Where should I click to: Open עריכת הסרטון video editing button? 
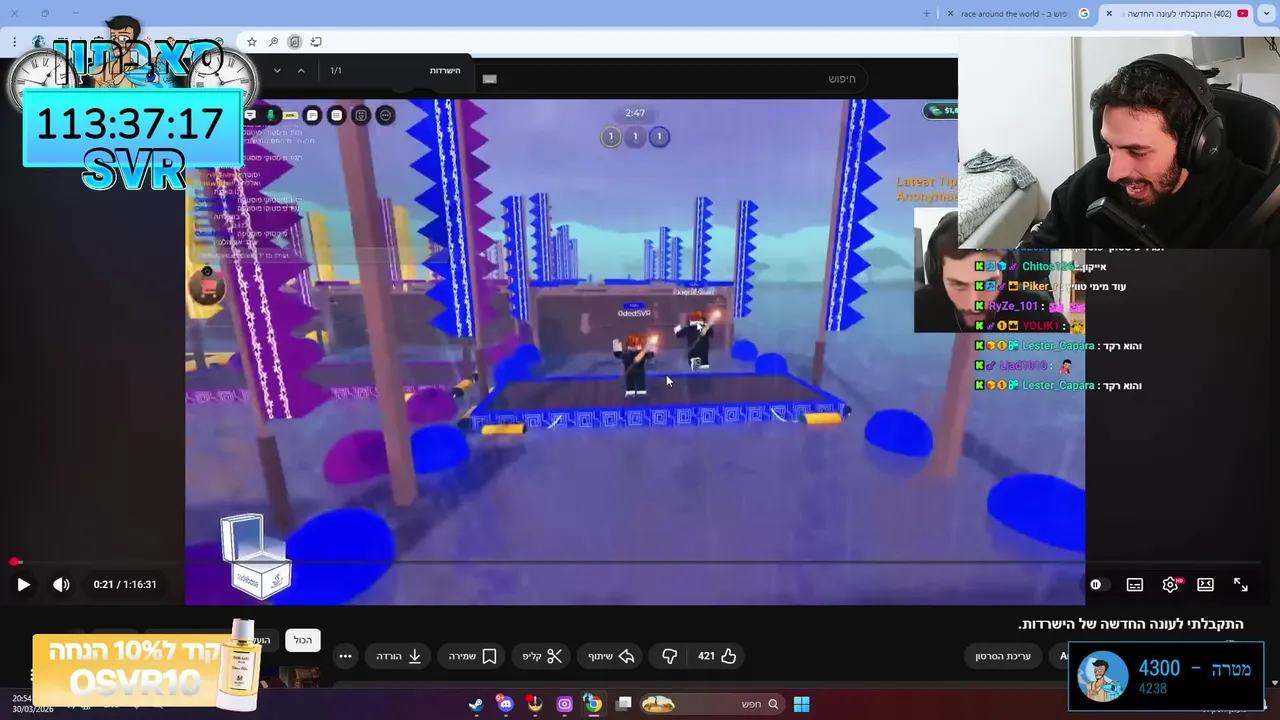pyautogui.click(x=1003, y=656)
